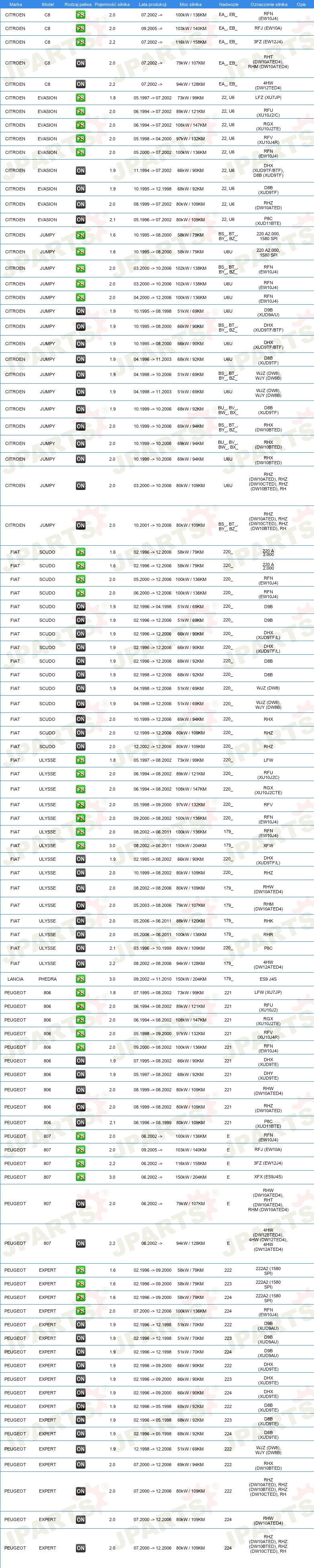Click engine code 'RHK' in Fiat Ulysse row
The image size is (314, 1568).
(x=268, y=921)
